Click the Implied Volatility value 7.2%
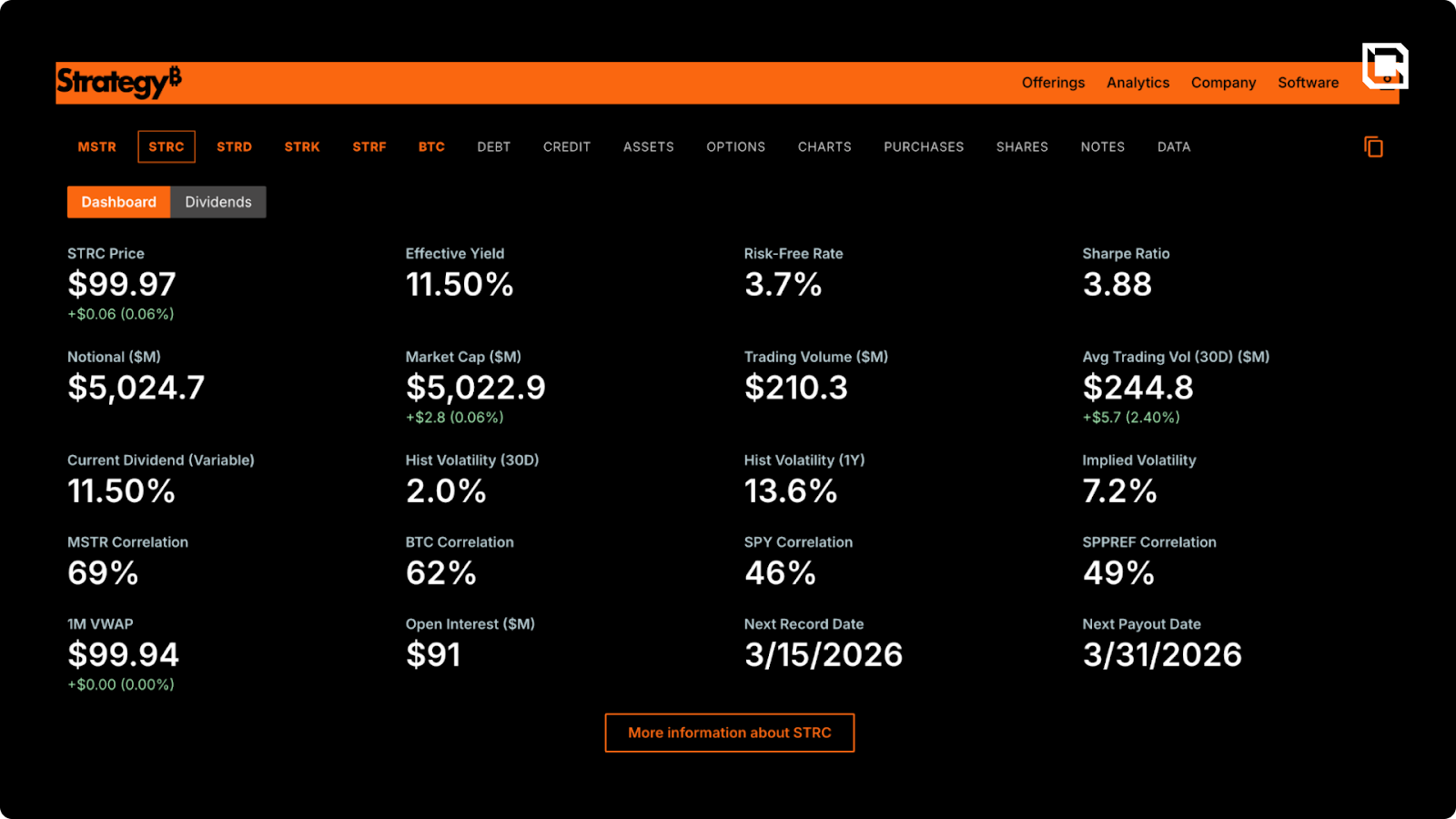This screenshot has height=819, width=1456. point(1120,491)
